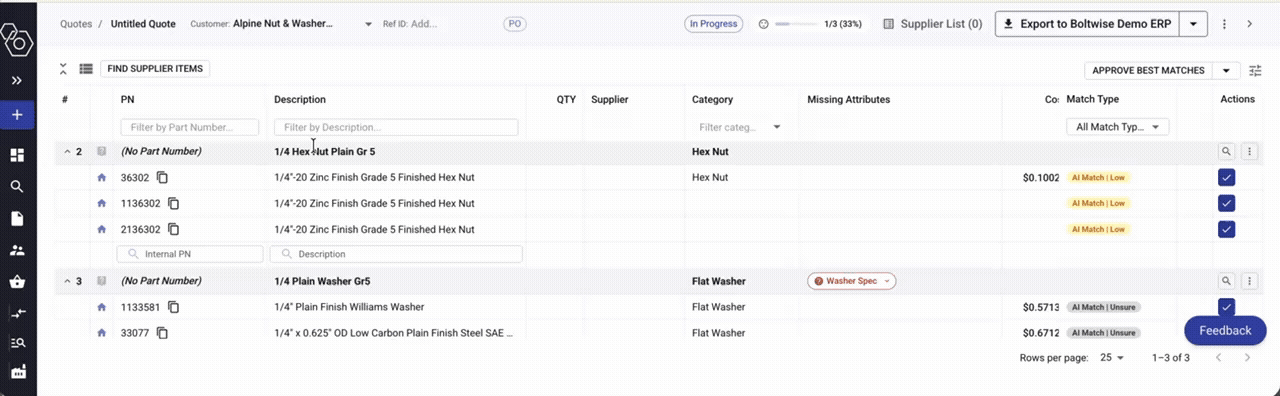Click home icon beside PN 1133581
The width and height of the screenshot is (1280, 396).
click(x=101, y=307)
